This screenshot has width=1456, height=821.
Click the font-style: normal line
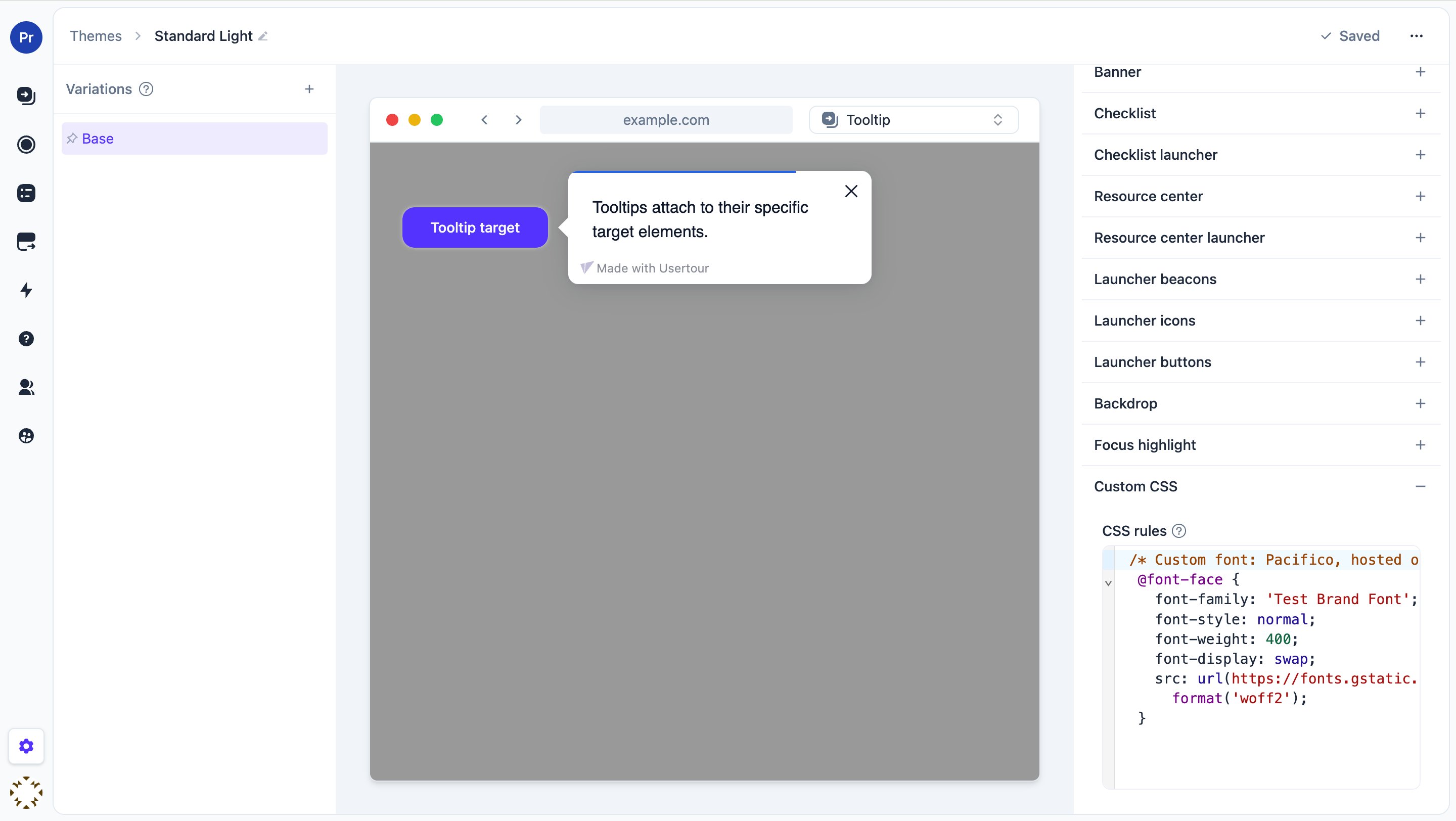[1235, 619]
